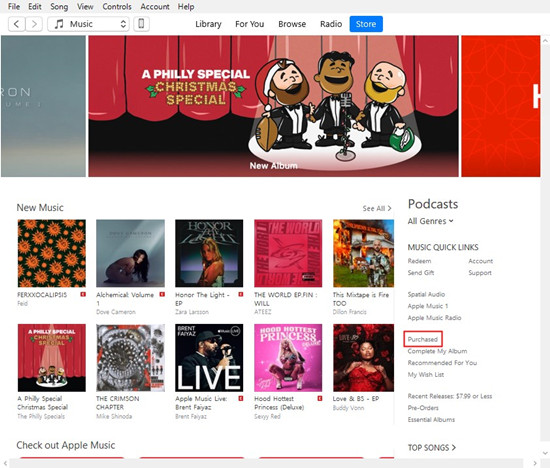Open the Edit menu
This screenshot has height=468, width=550.
(35, 6)
